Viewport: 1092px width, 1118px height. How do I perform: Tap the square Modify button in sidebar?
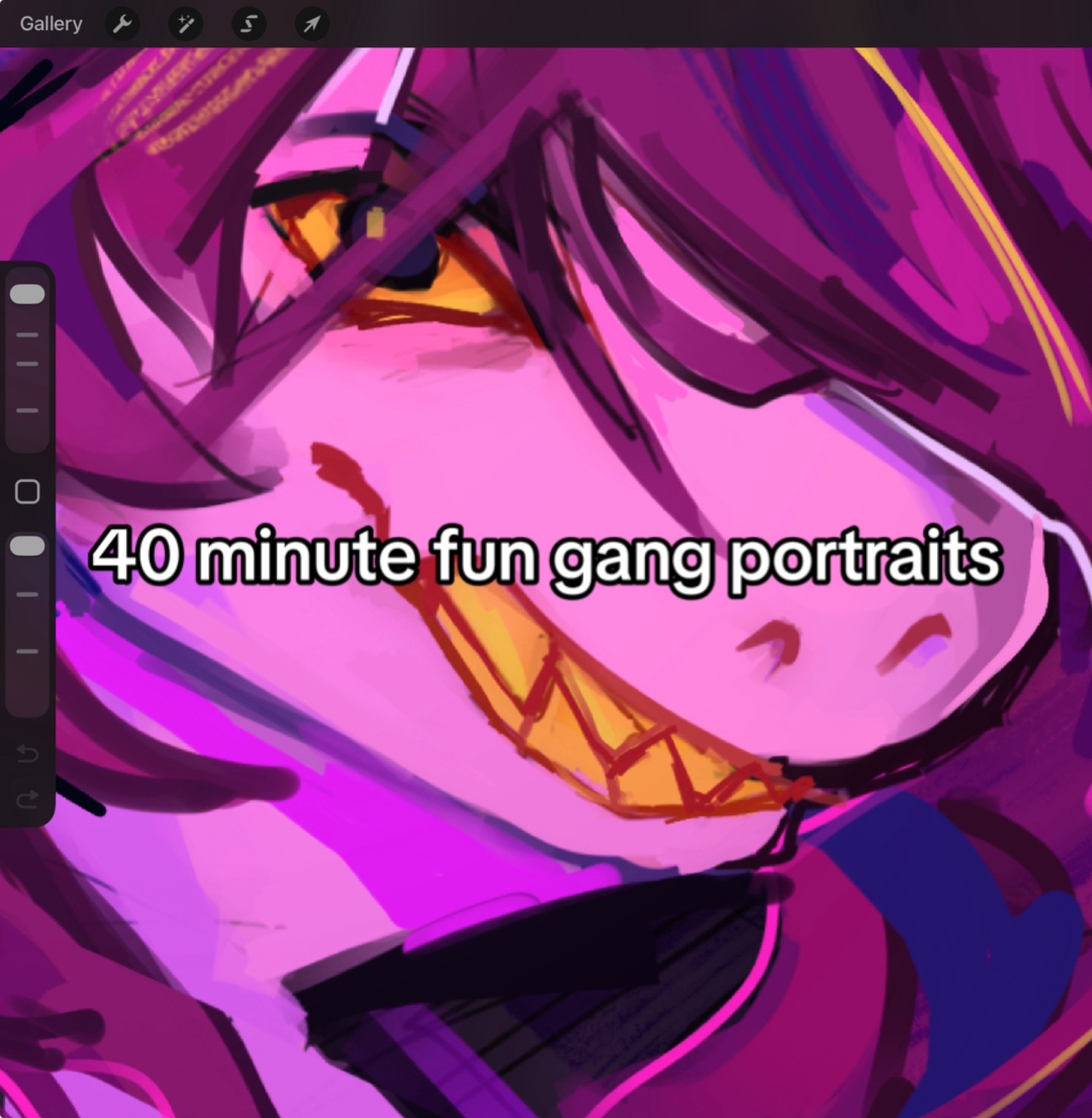tap(27, 491)
